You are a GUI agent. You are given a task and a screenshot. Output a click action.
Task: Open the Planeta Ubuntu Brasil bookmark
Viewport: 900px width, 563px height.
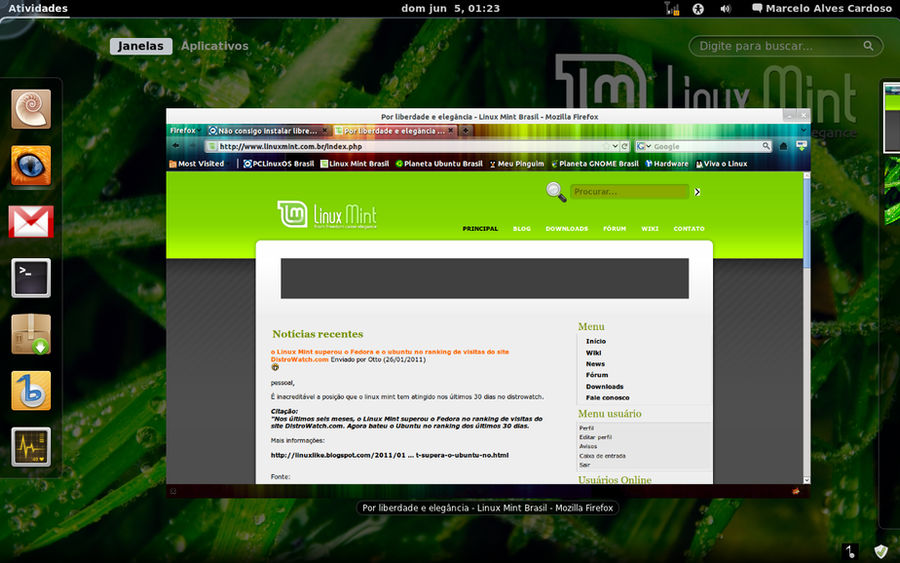439,164
